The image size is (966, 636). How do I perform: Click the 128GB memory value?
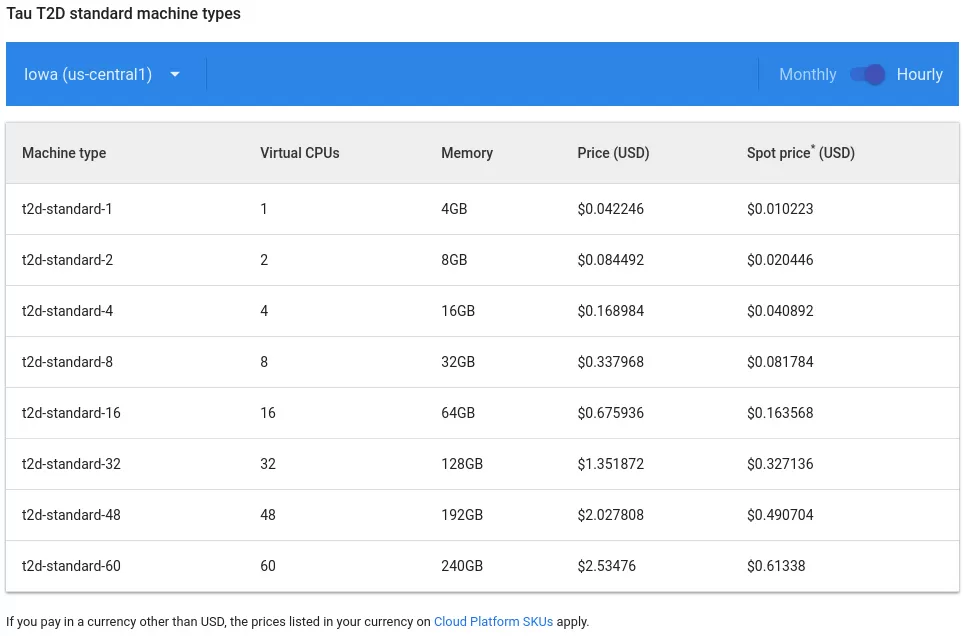click(462, 464)
